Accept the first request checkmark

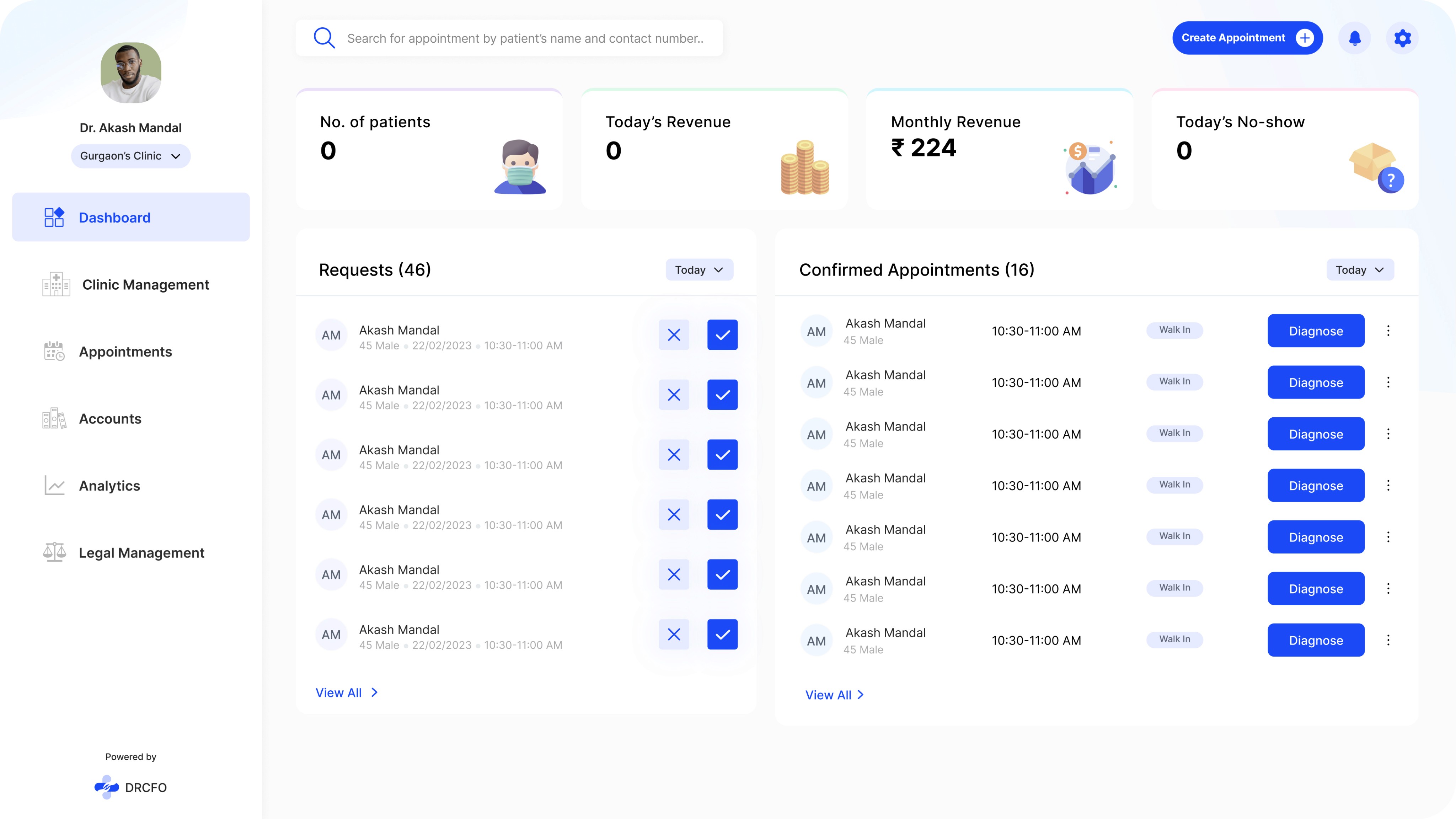[x=722, y=335]
